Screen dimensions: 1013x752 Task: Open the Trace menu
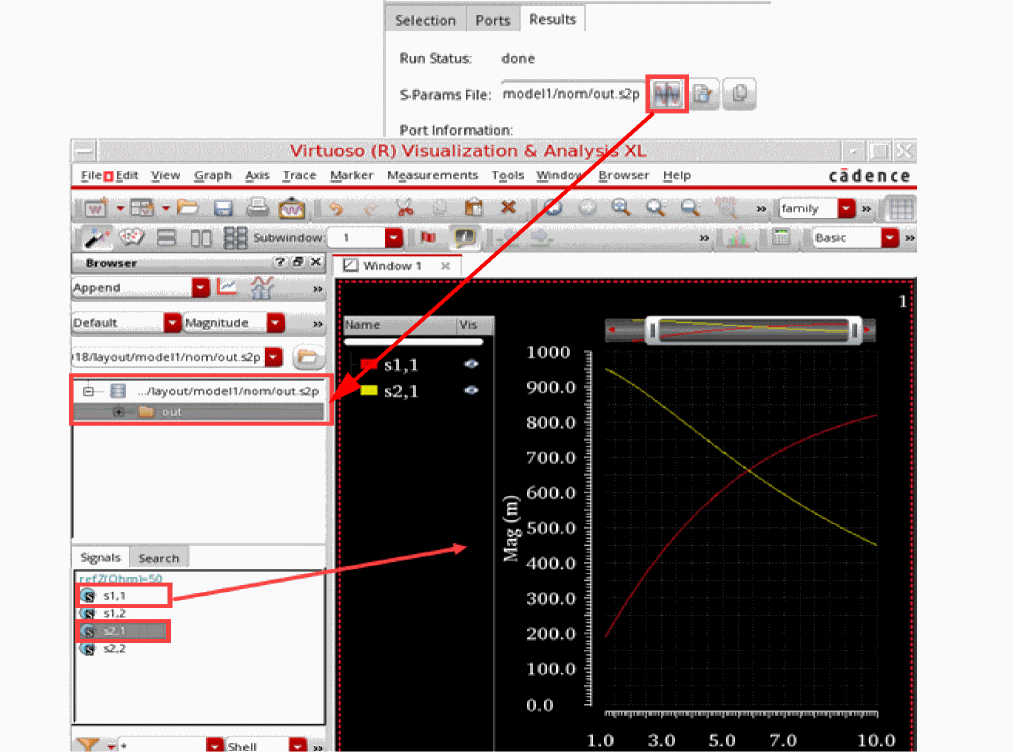pos(299,175)
